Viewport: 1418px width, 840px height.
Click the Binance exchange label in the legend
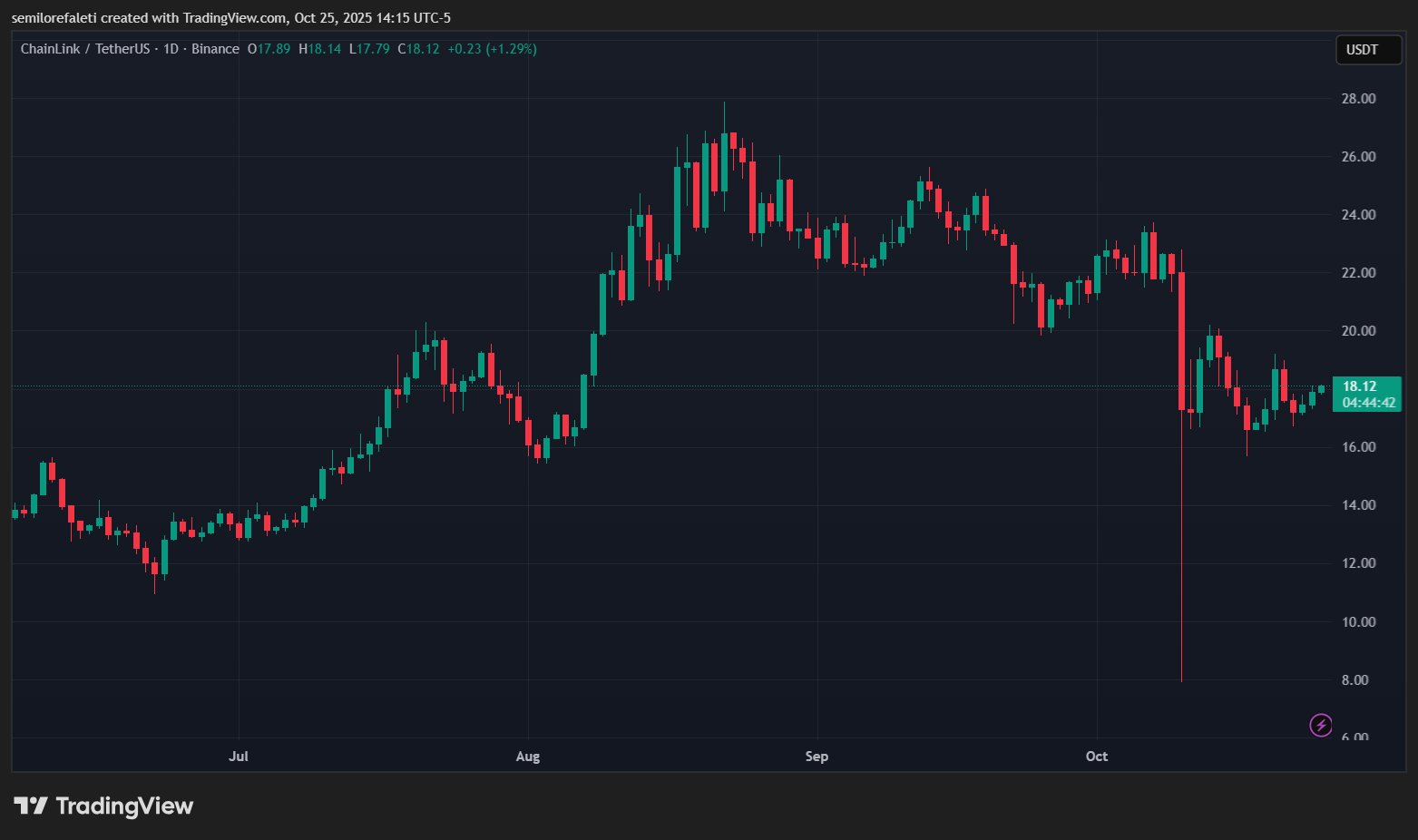215,49
